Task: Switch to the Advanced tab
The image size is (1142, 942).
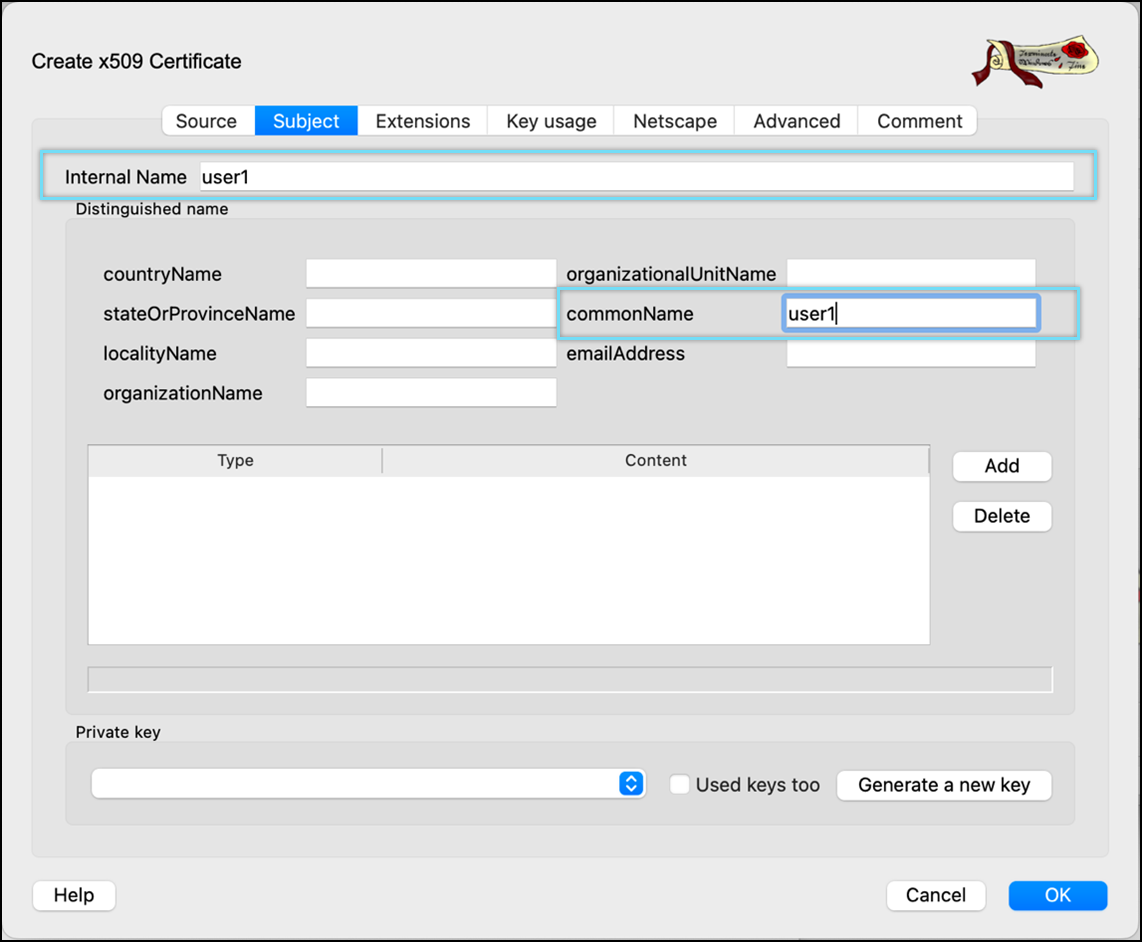Action: 796,121
